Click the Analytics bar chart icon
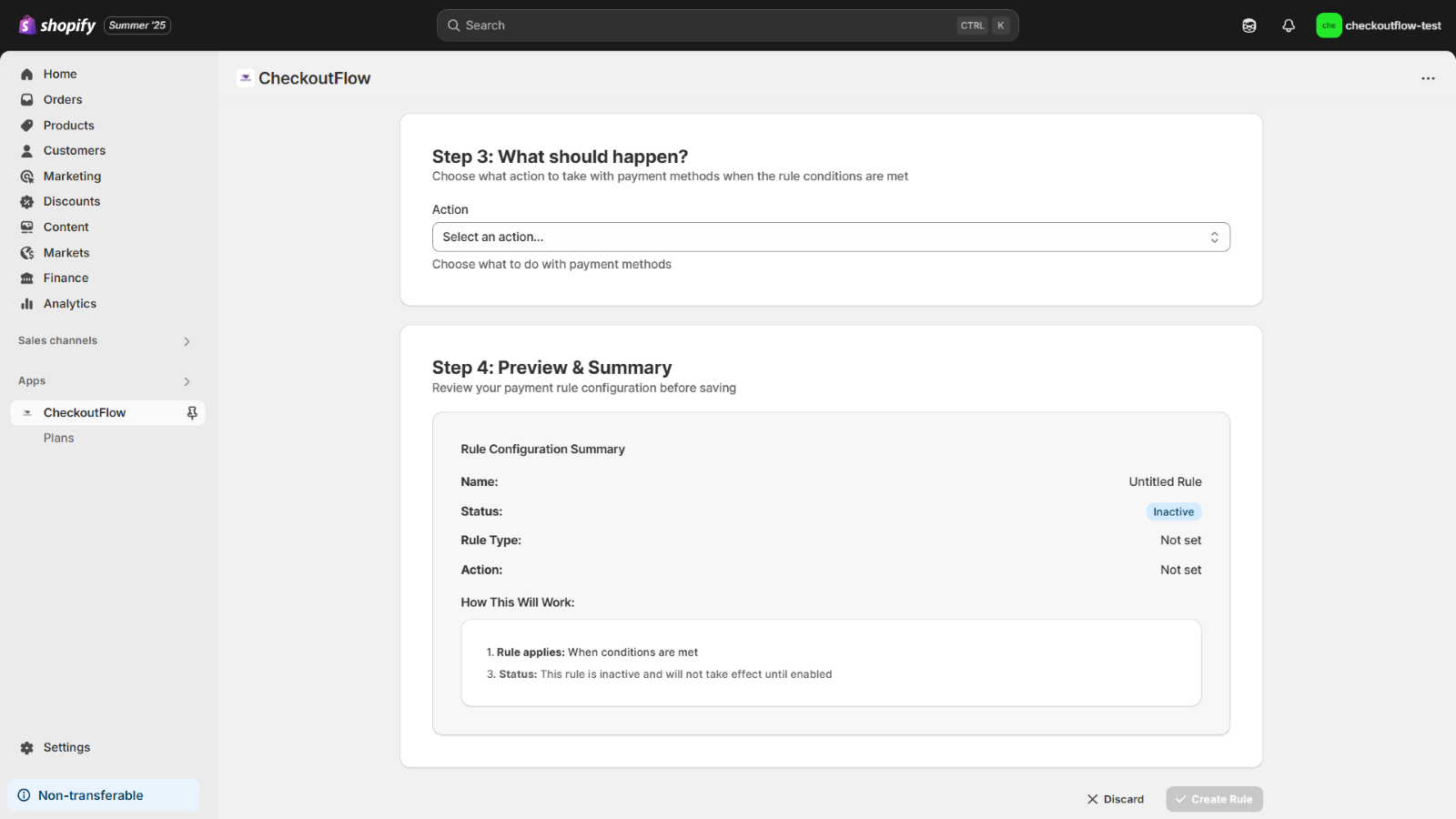Viewport: 1456px width, 819px height. (27, 304)
